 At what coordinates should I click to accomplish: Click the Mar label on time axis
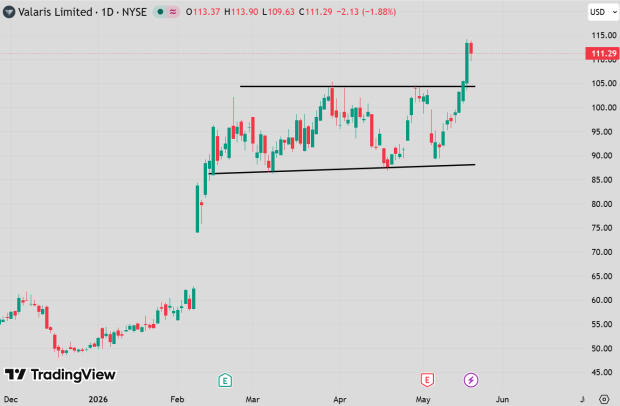[252, 399]
